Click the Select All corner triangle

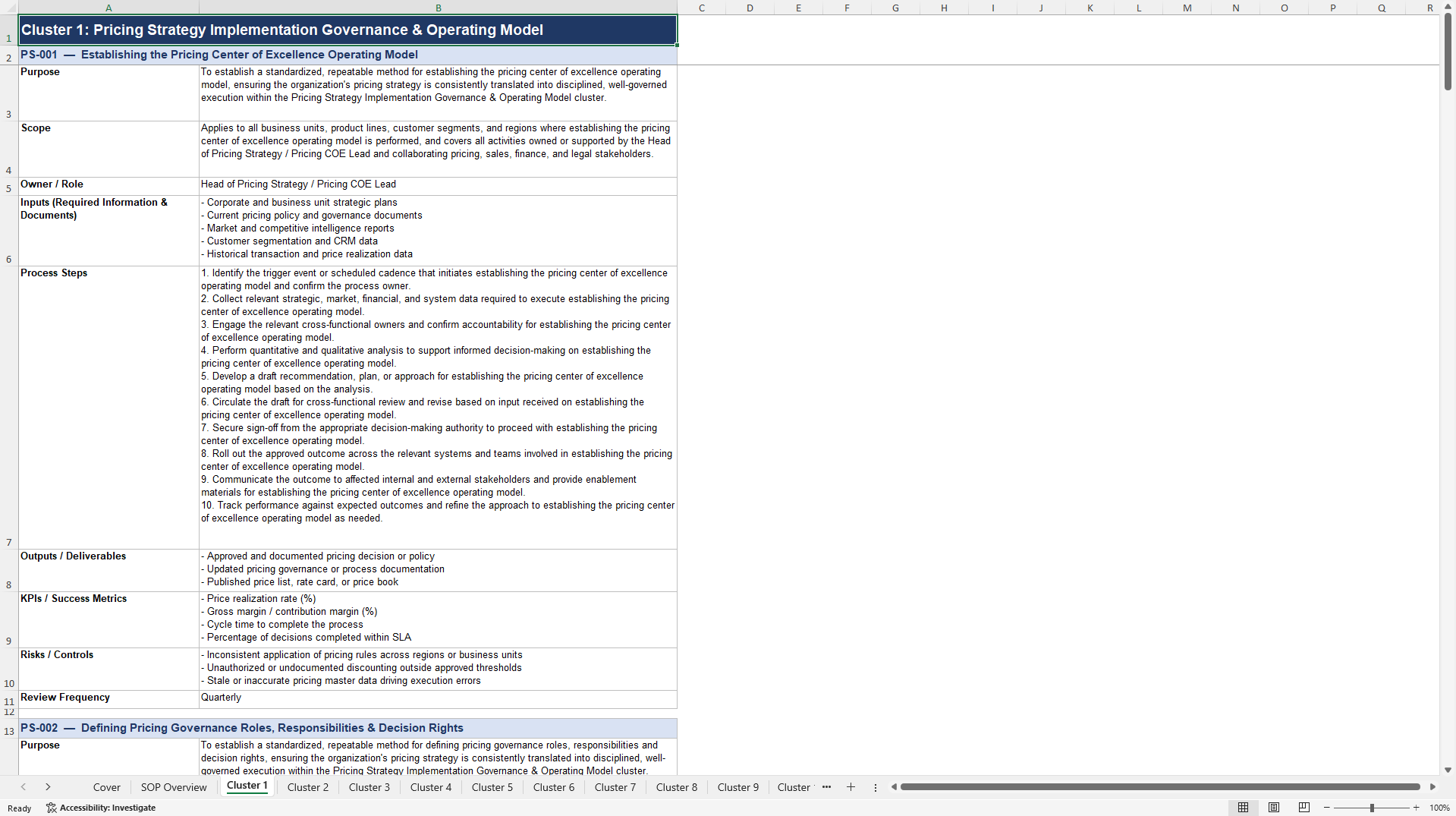(x=9, y=8)
